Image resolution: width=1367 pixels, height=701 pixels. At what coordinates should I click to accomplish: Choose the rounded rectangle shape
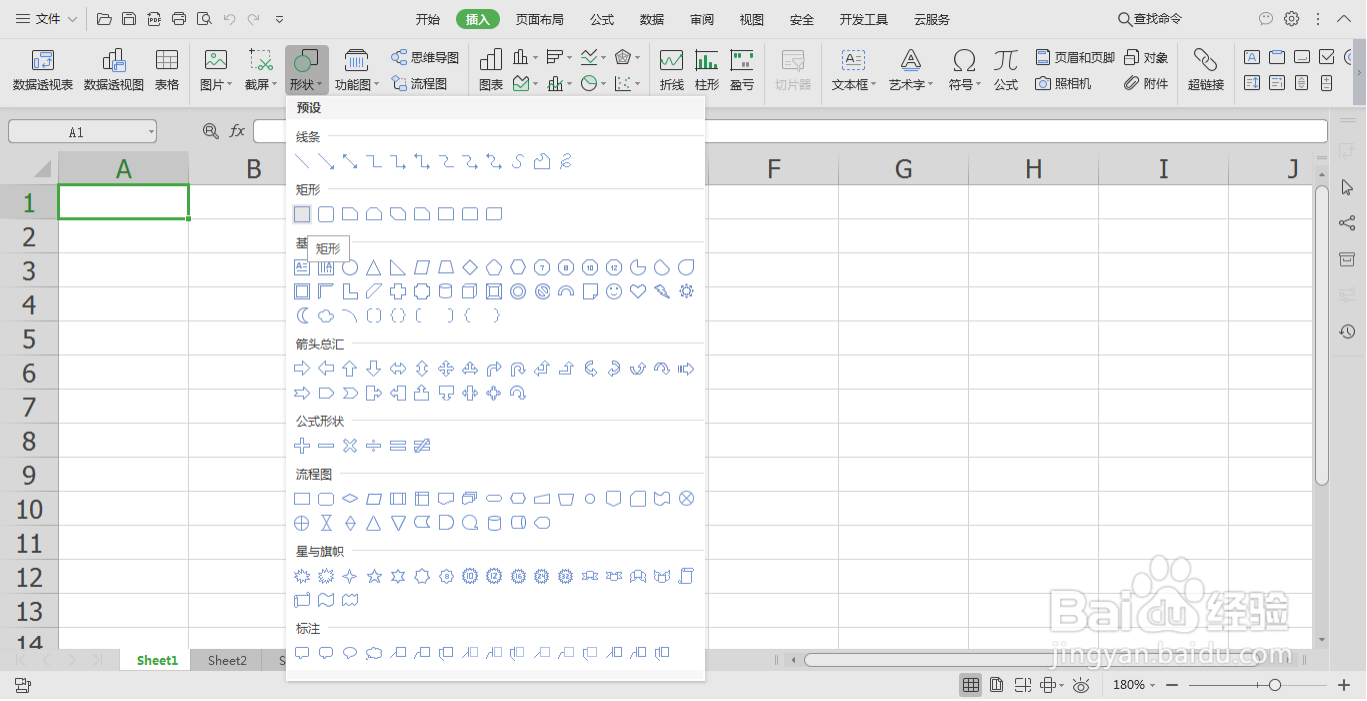click(326, 214)
